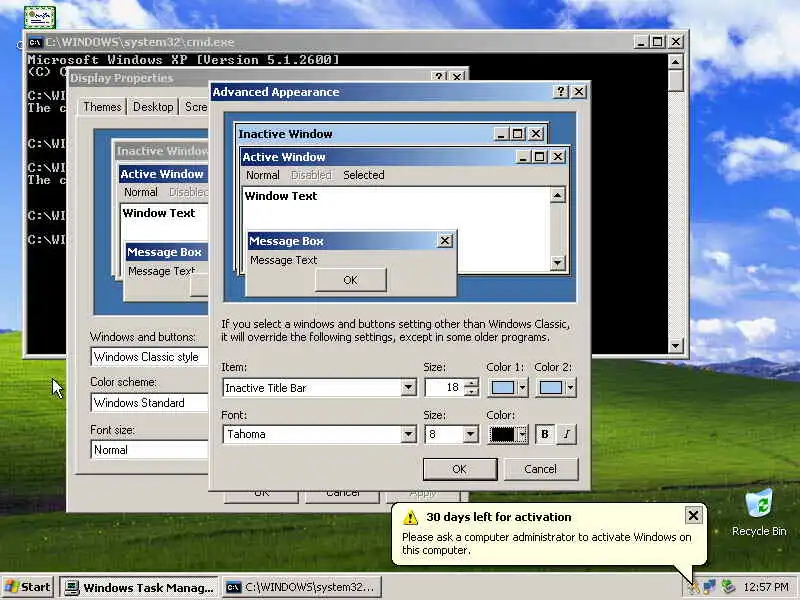The height and width of the screenshot is (600, 800).
Task: Switch to Desktop tab in Display Properties
Action: [153, 107]
